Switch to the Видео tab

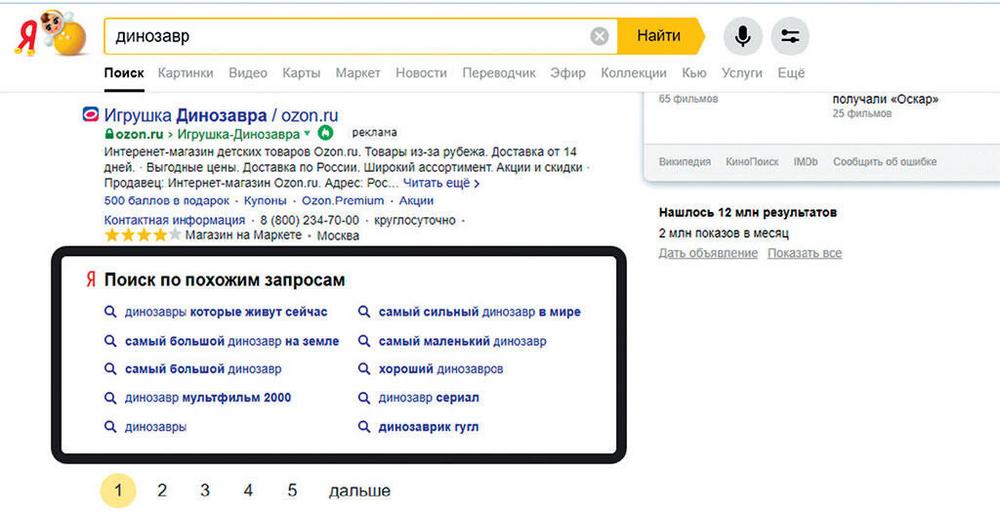(x=248, y=73)
